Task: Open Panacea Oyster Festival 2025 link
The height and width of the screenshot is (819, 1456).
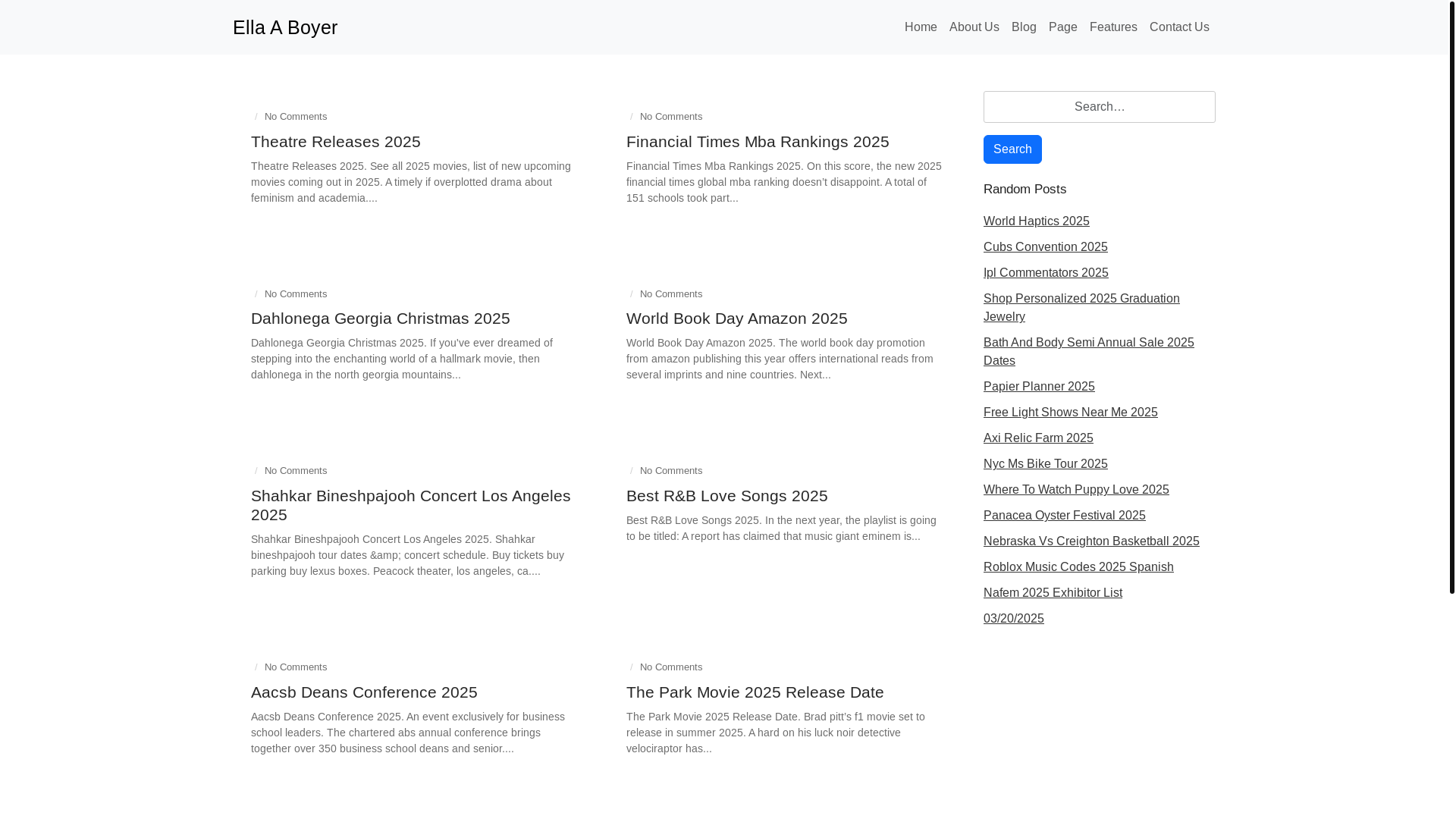Action: (1065, 516)
